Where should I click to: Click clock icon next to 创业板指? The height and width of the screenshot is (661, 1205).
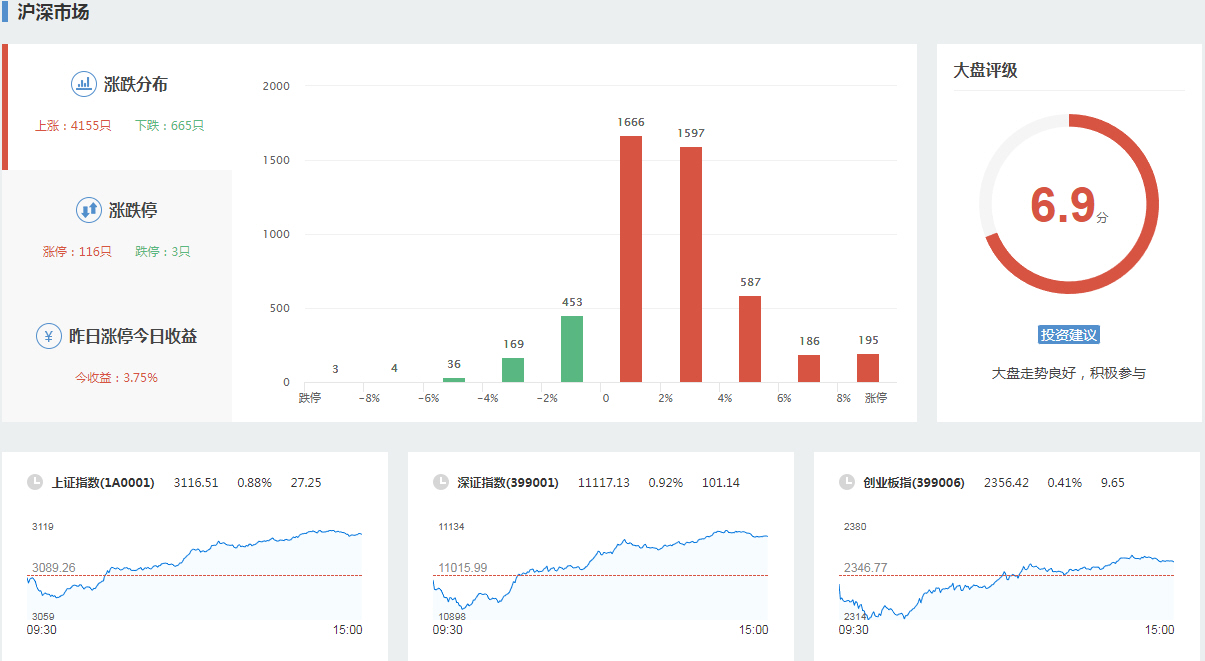pos(847,482)
